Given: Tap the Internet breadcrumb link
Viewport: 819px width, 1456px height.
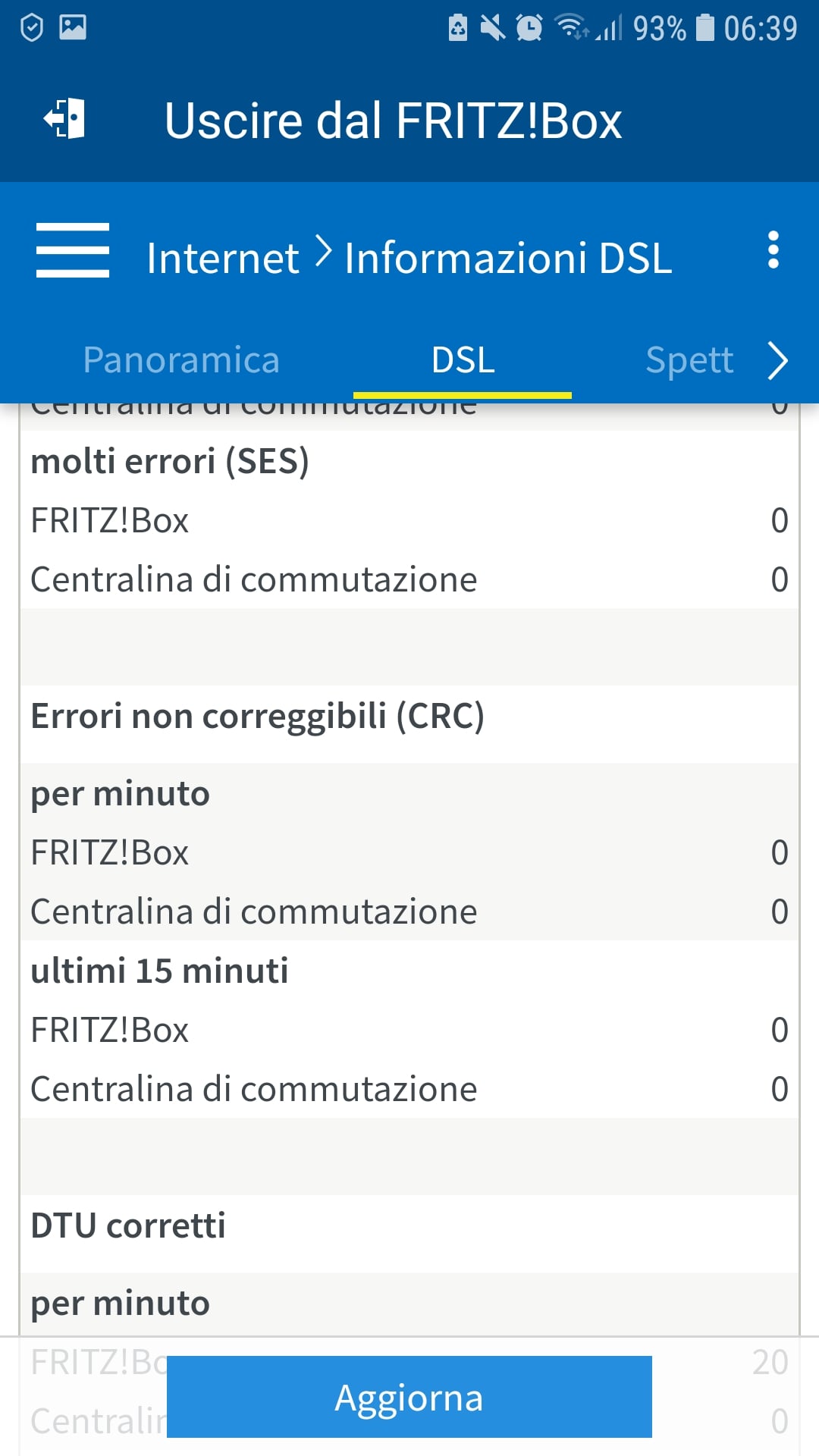Looking at the screenshot, I should (x=222, y=258).
